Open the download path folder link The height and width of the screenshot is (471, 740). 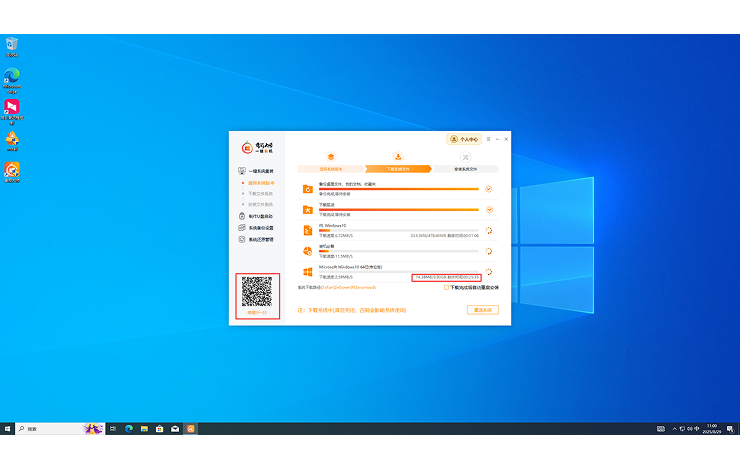click(347, 287)
